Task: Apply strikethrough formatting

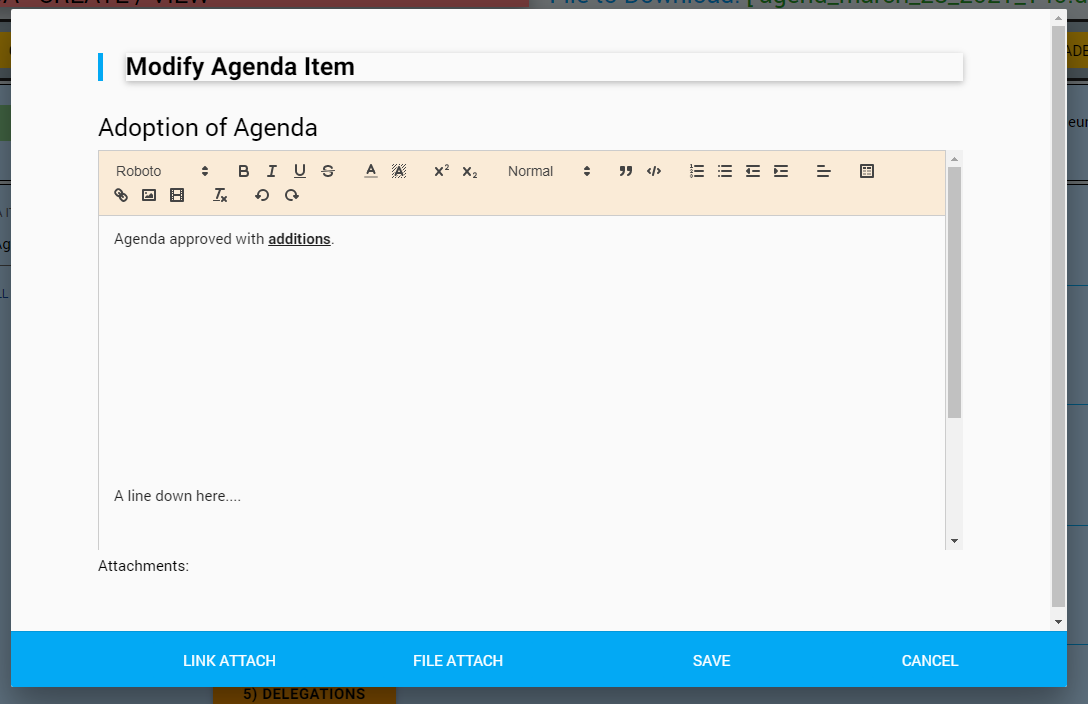Action: pos(328,171)
